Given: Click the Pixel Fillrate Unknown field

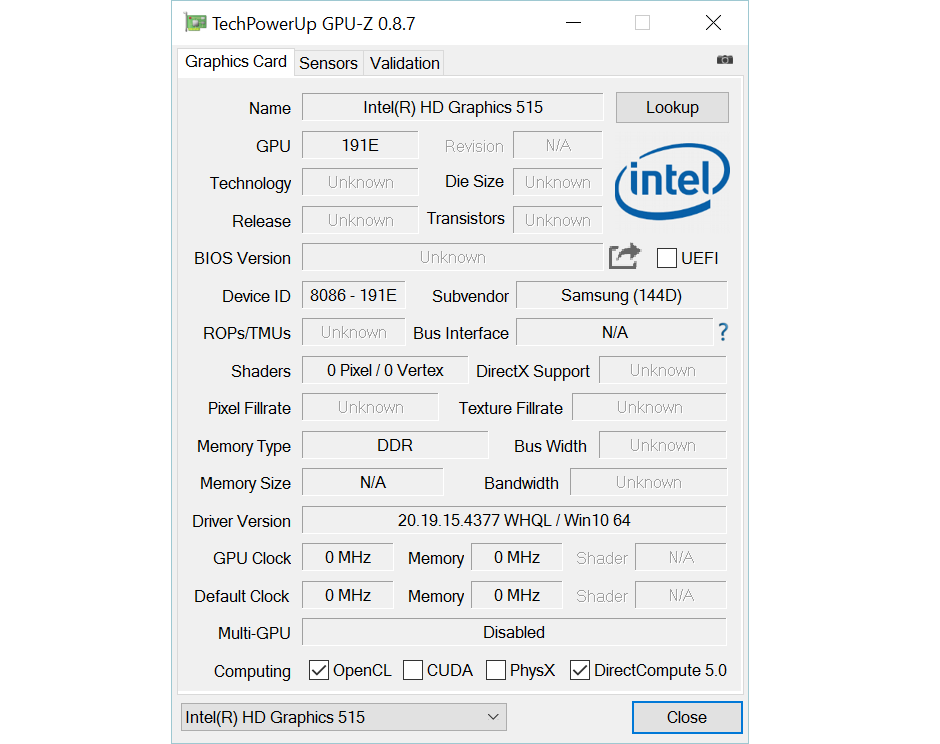Looking at the screenshot, I should [370, 408].
